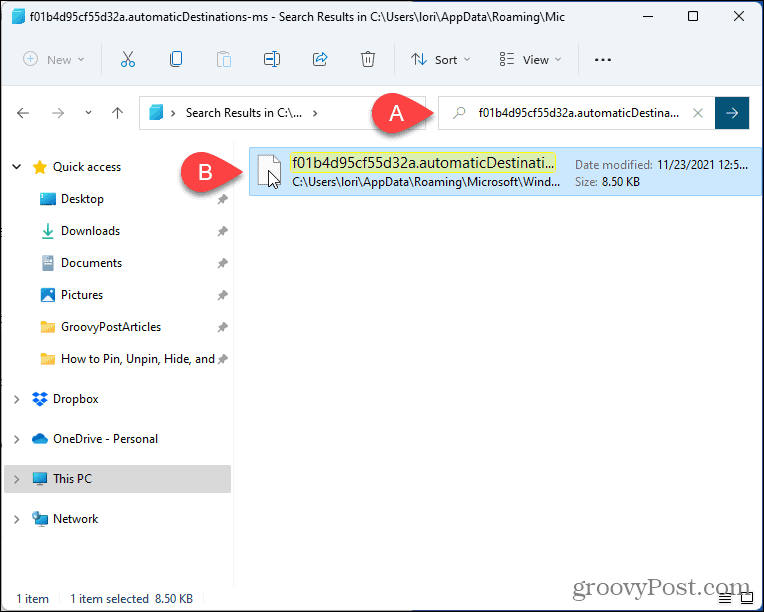
Task: Maximize the File Explorer window
Action: coord(692,17)
